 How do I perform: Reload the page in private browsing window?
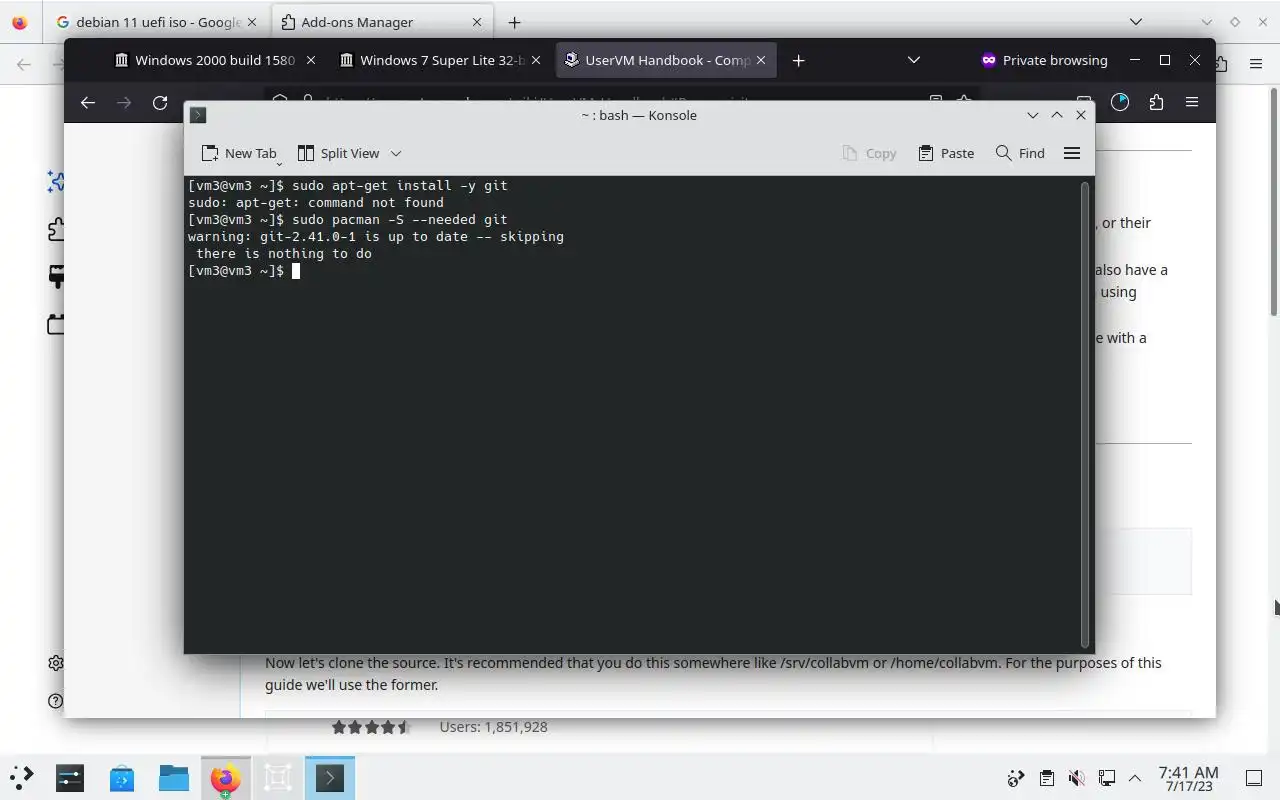pyautogui.click(x=160, y=102)
